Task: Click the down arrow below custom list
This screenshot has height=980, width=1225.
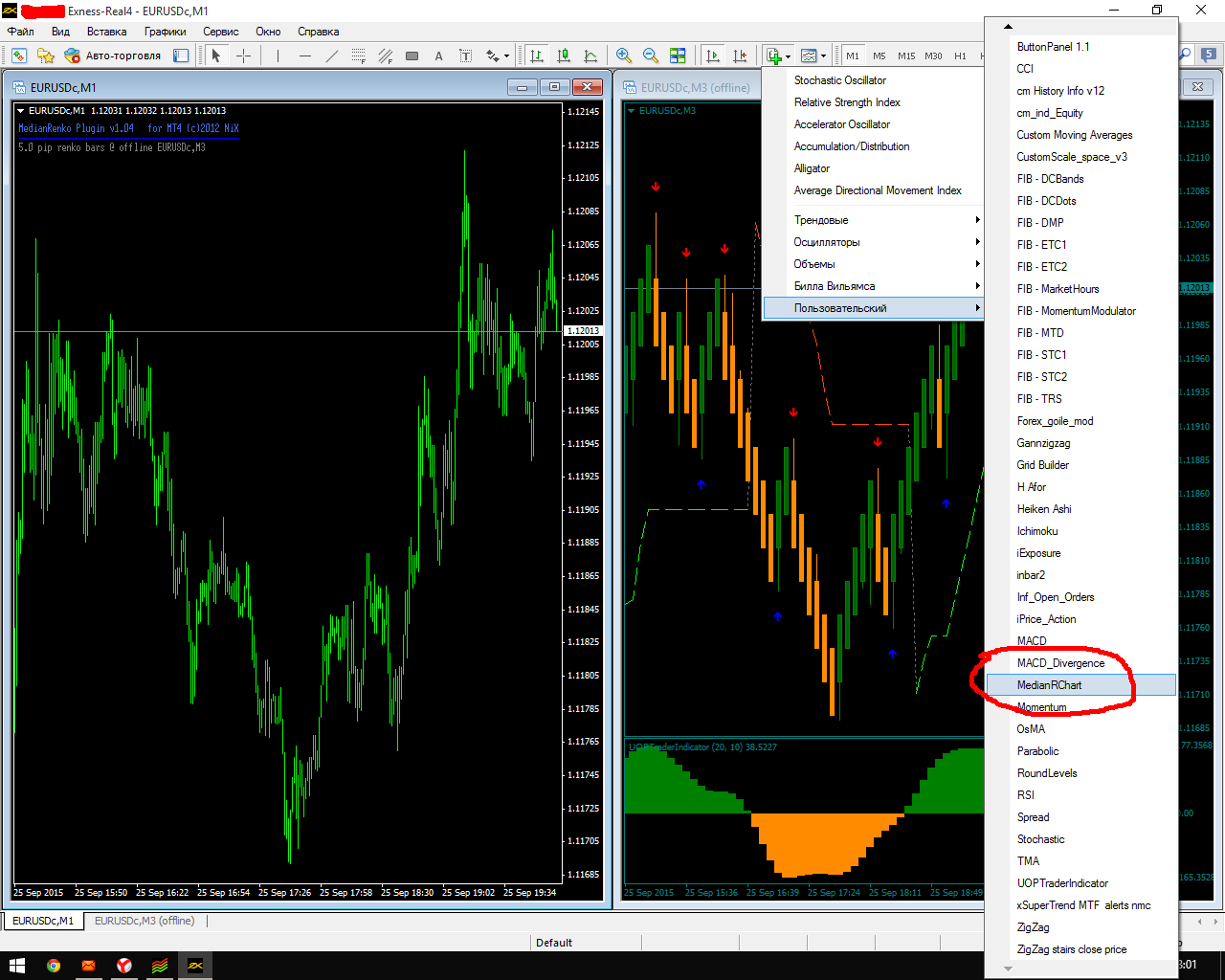Action: tap(1008, 969)
